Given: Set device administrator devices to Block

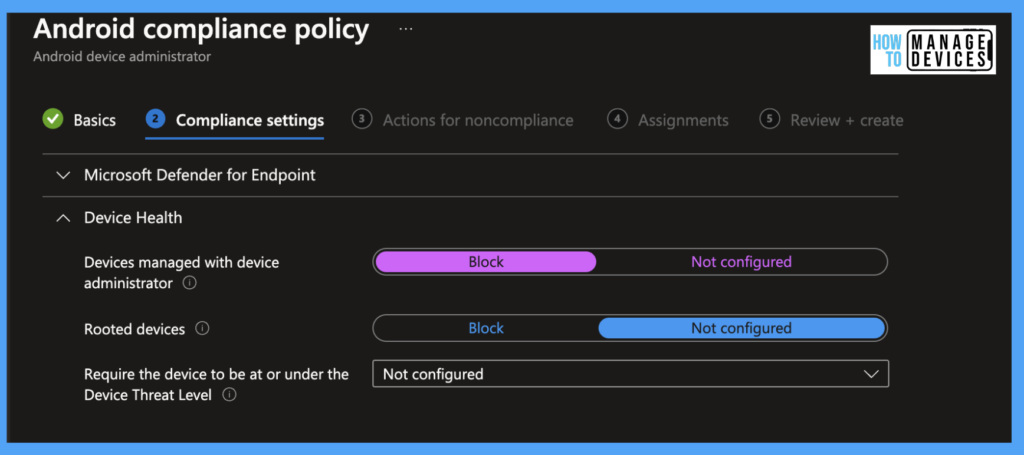Looking at the screenshot, I should pyautogui.click(x=486, y=262).
